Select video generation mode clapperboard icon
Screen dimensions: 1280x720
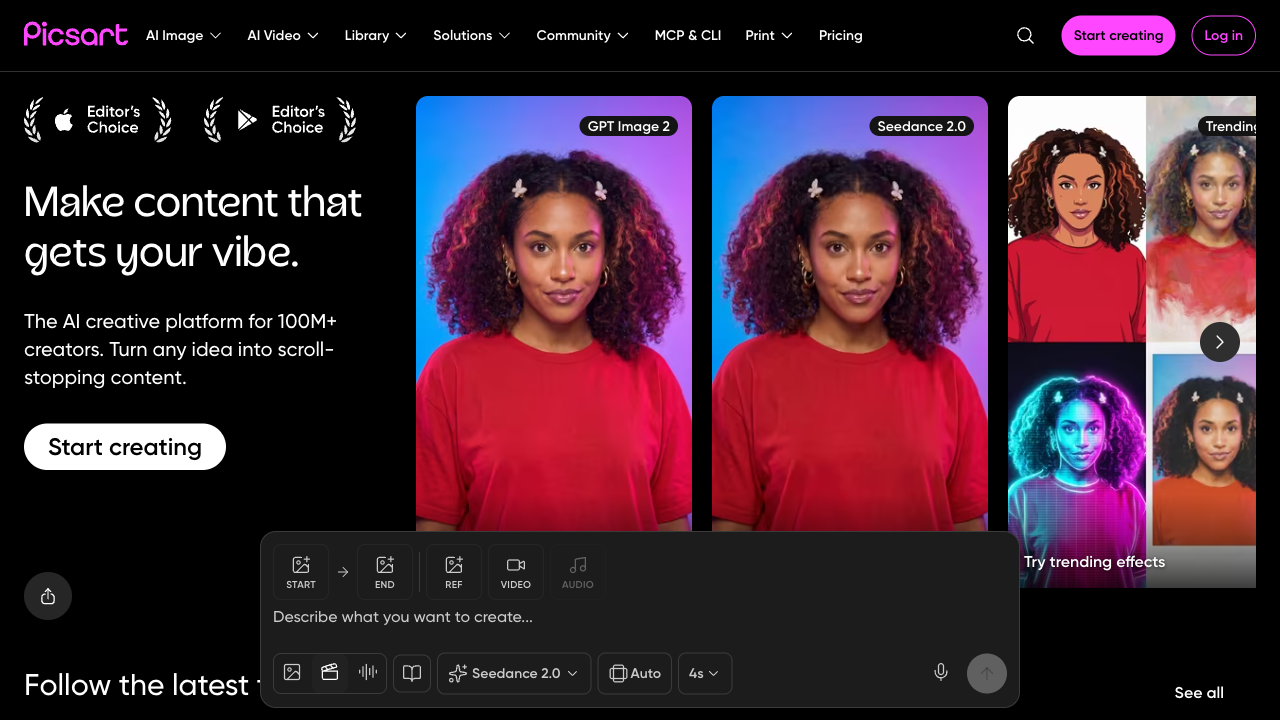point(330,673)
